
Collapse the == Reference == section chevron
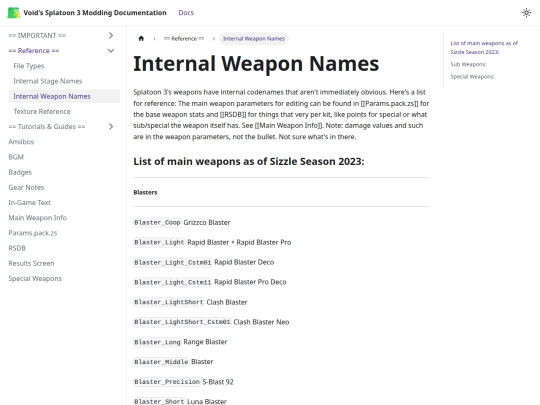click(x=111, y=51)
